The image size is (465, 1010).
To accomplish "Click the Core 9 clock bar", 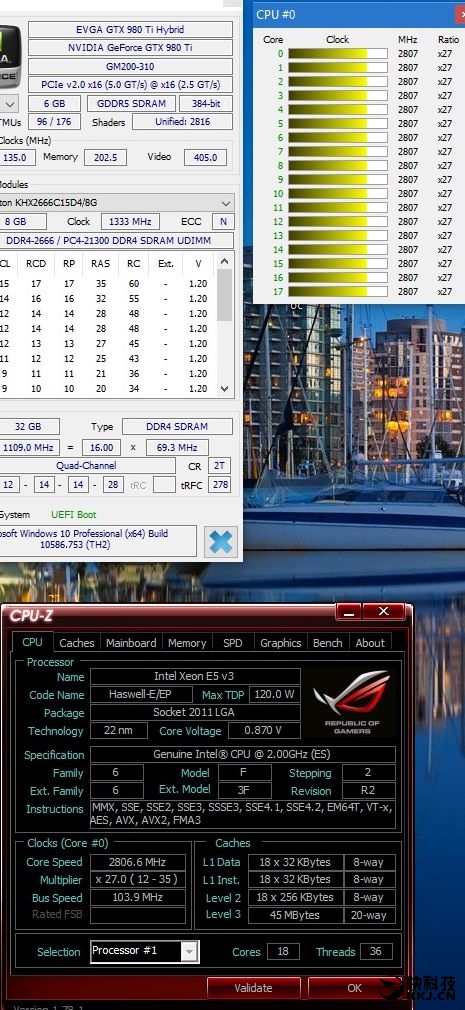I will tap(337, 180).
